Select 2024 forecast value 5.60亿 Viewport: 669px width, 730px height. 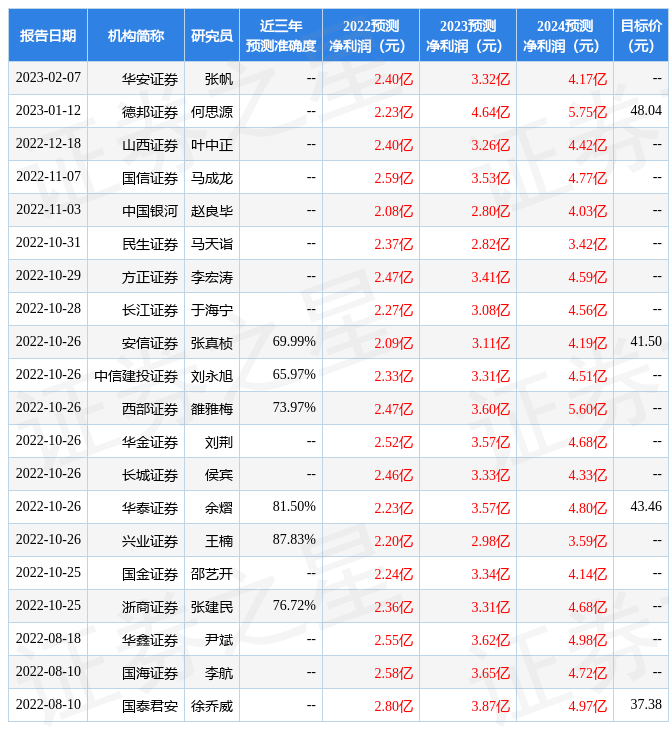(588, 409)
